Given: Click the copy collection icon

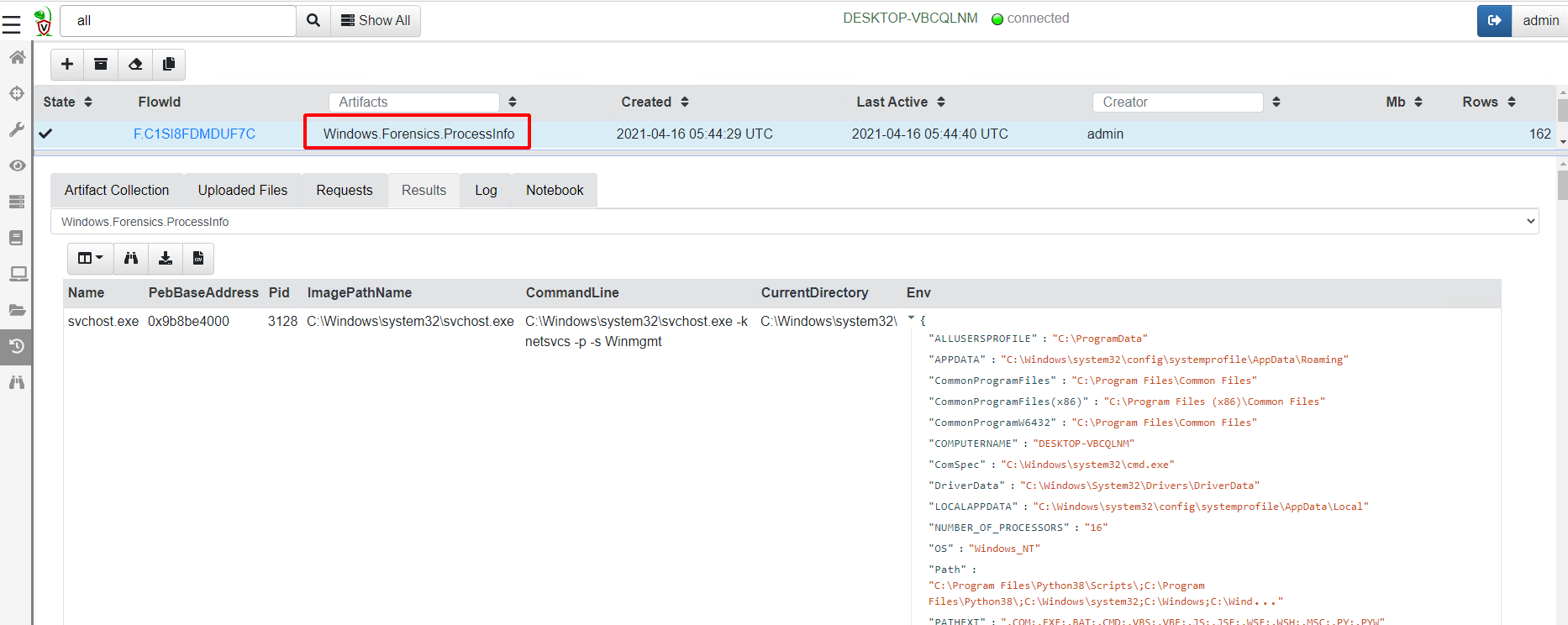Looking at the screenshot, I should [x=169, y=65].
